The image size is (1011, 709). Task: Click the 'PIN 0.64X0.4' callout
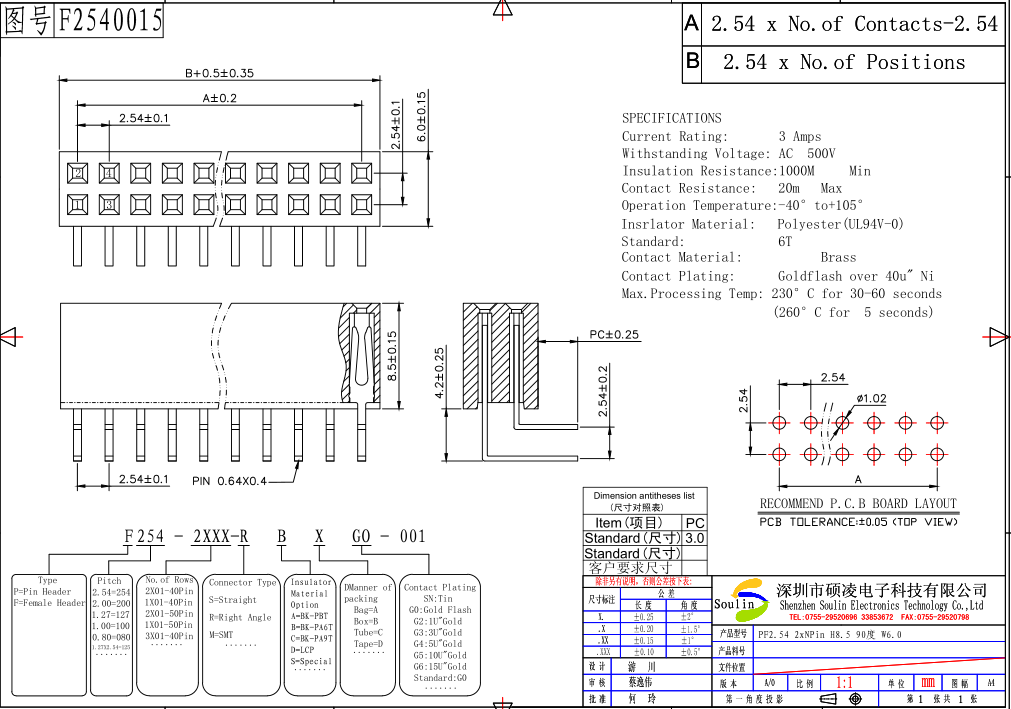point(229,481)
